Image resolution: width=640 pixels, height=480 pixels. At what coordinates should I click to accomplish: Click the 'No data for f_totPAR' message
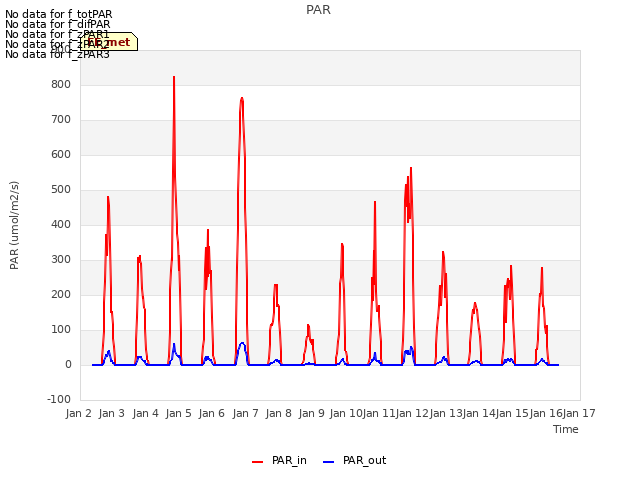(x=59, y=14)
